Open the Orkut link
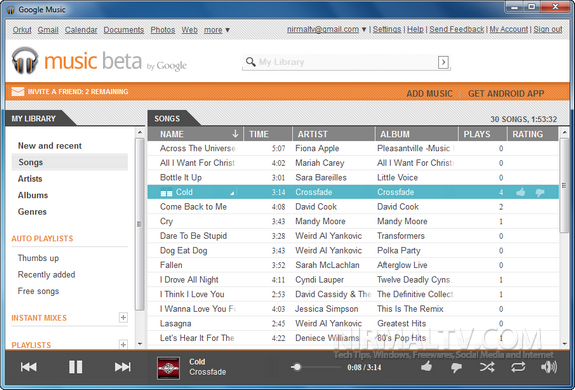The image size is (575, 390). coord(22,30)
